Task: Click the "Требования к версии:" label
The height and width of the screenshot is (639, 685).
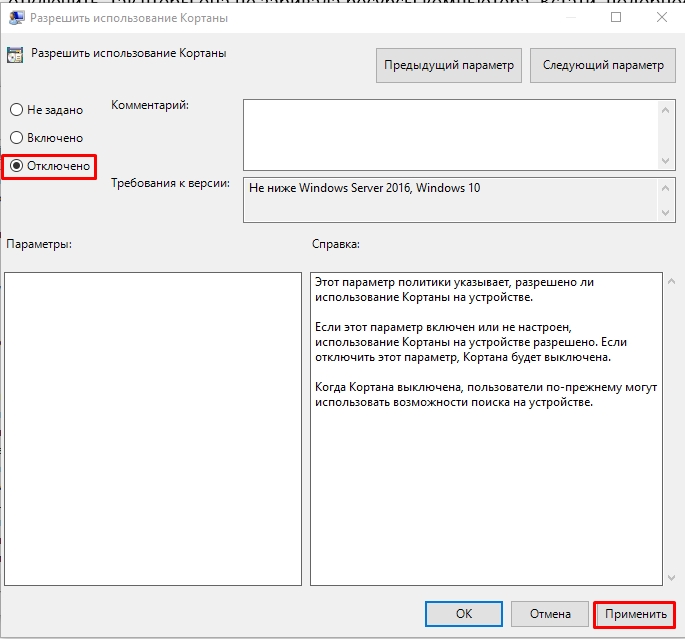Action: click(x=170, y=183)
